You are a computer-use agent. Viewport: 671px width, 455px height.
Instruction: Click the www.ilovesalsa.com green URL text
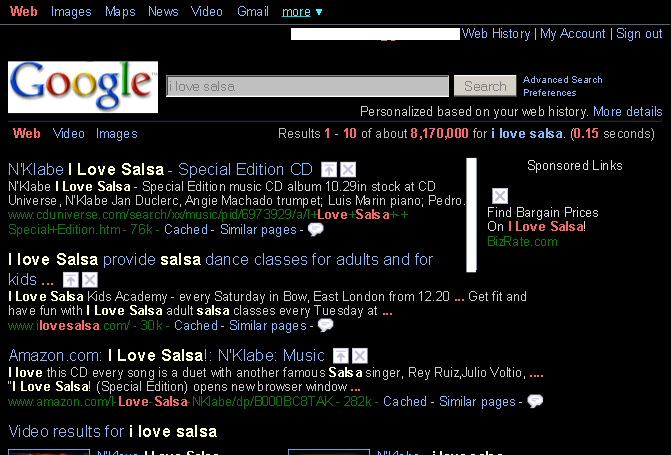pos(68,326)
